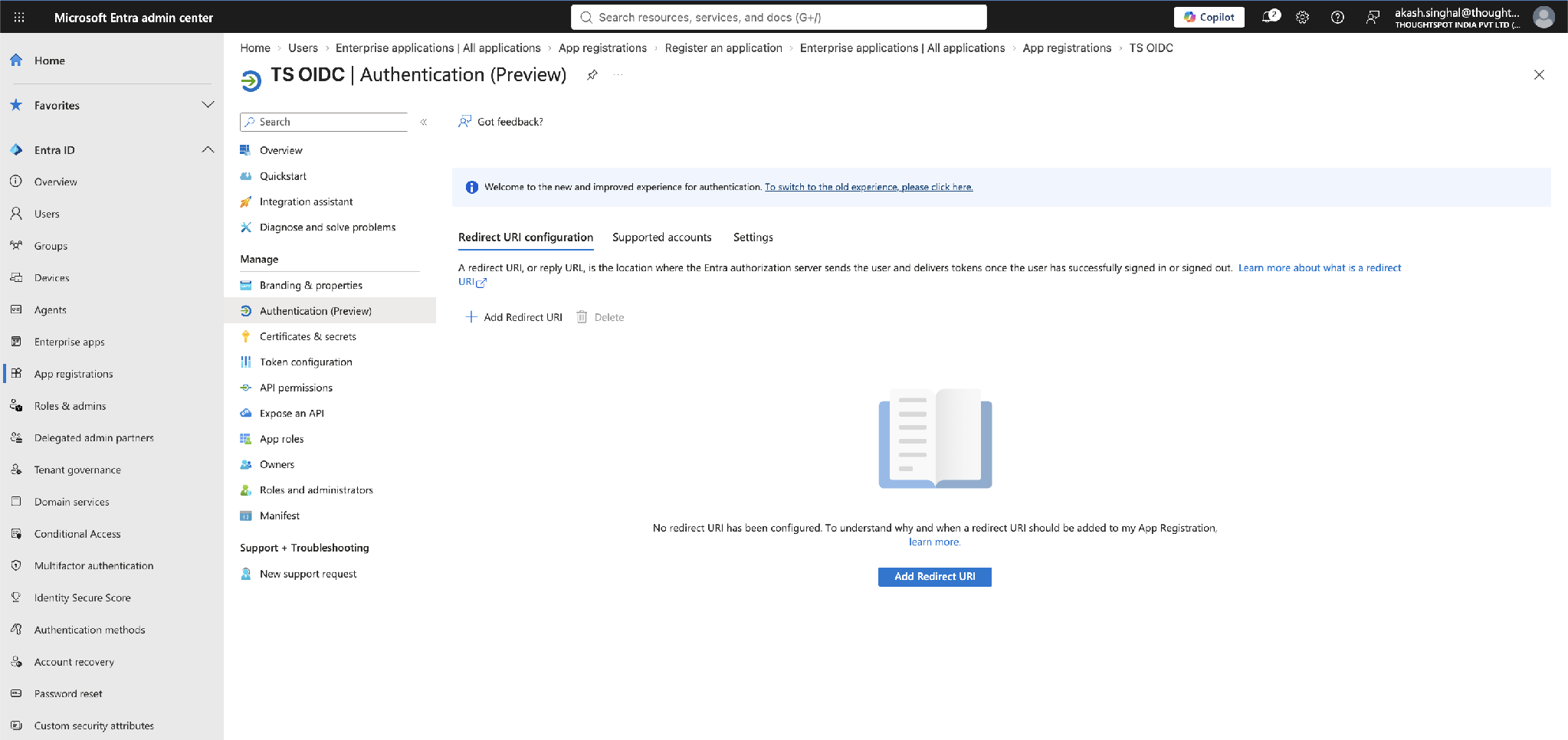Click the info icon in welcome banner
This screenshot has width=1568, height=740.
pos(472,187)
